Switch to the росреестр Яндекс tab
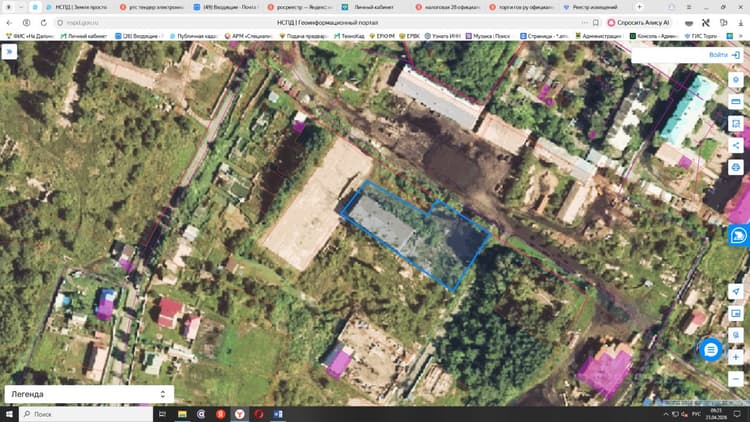Image resolution: width=750 pixels, height=422 pixels. coord(299,7)
